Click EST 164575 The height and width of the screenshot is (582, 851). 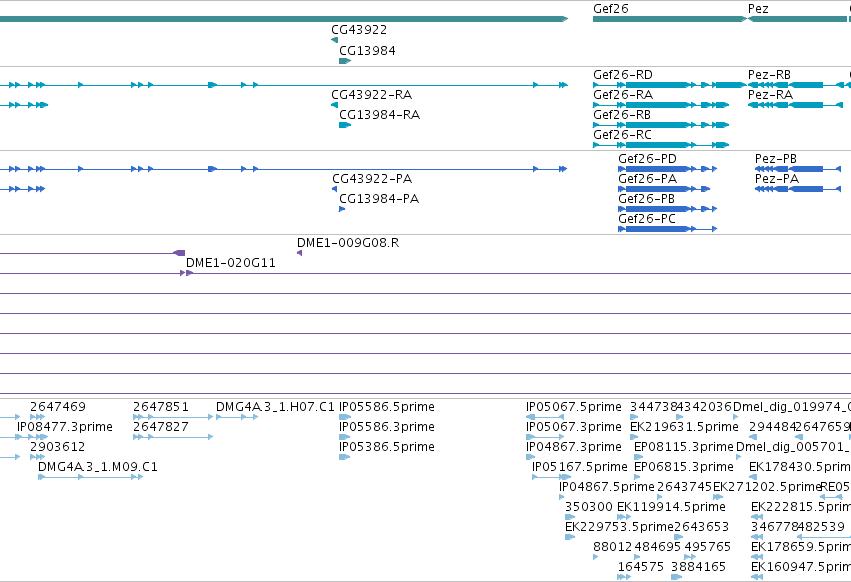click(x=624, y=578)
